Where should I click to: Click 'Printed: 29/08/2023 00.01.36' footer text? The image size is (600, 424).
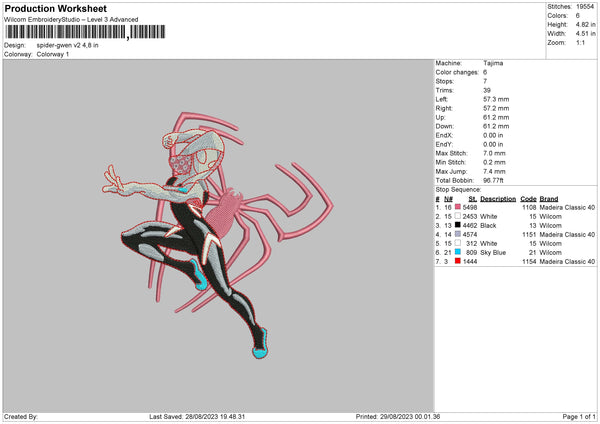tap(398, 417)
